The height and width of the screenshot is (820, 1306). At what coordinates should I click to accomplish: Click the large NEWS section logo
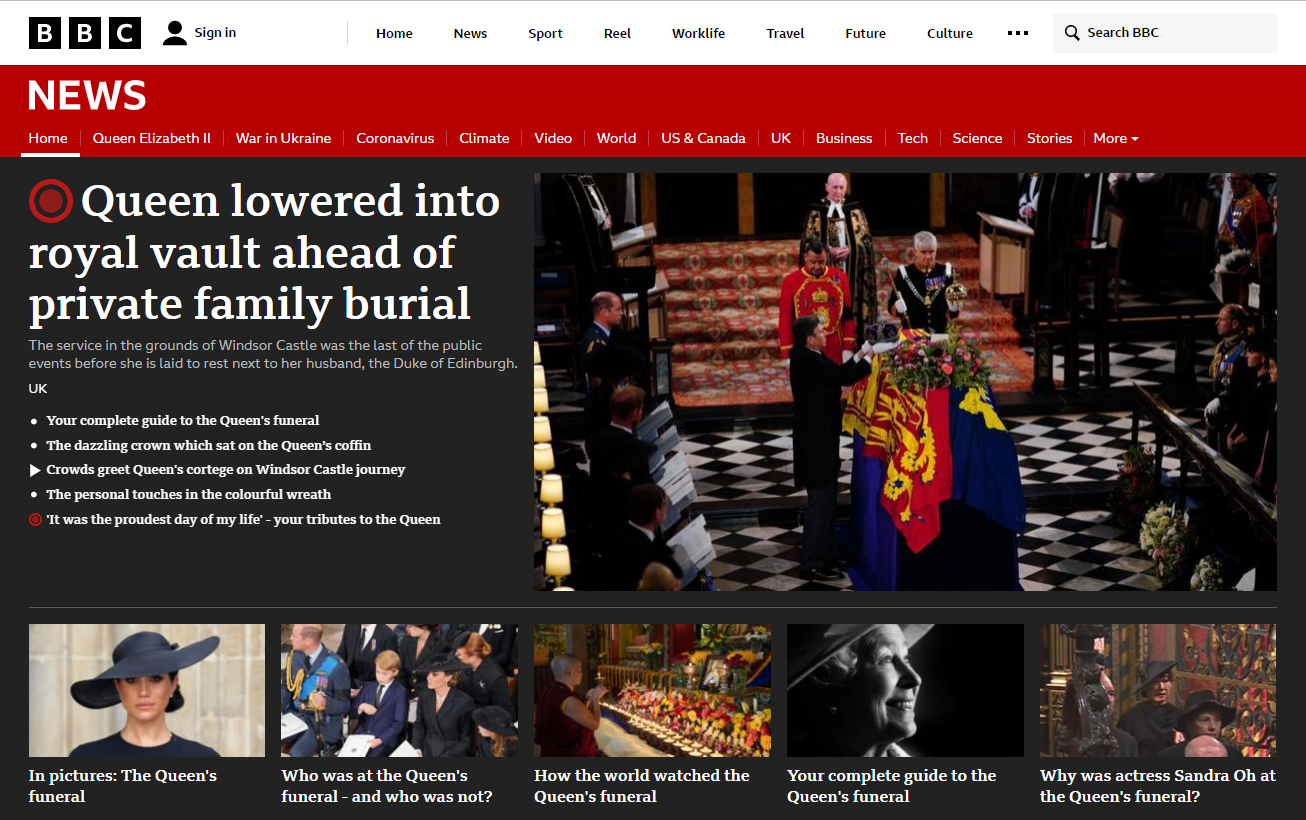(x=87, y=96)
